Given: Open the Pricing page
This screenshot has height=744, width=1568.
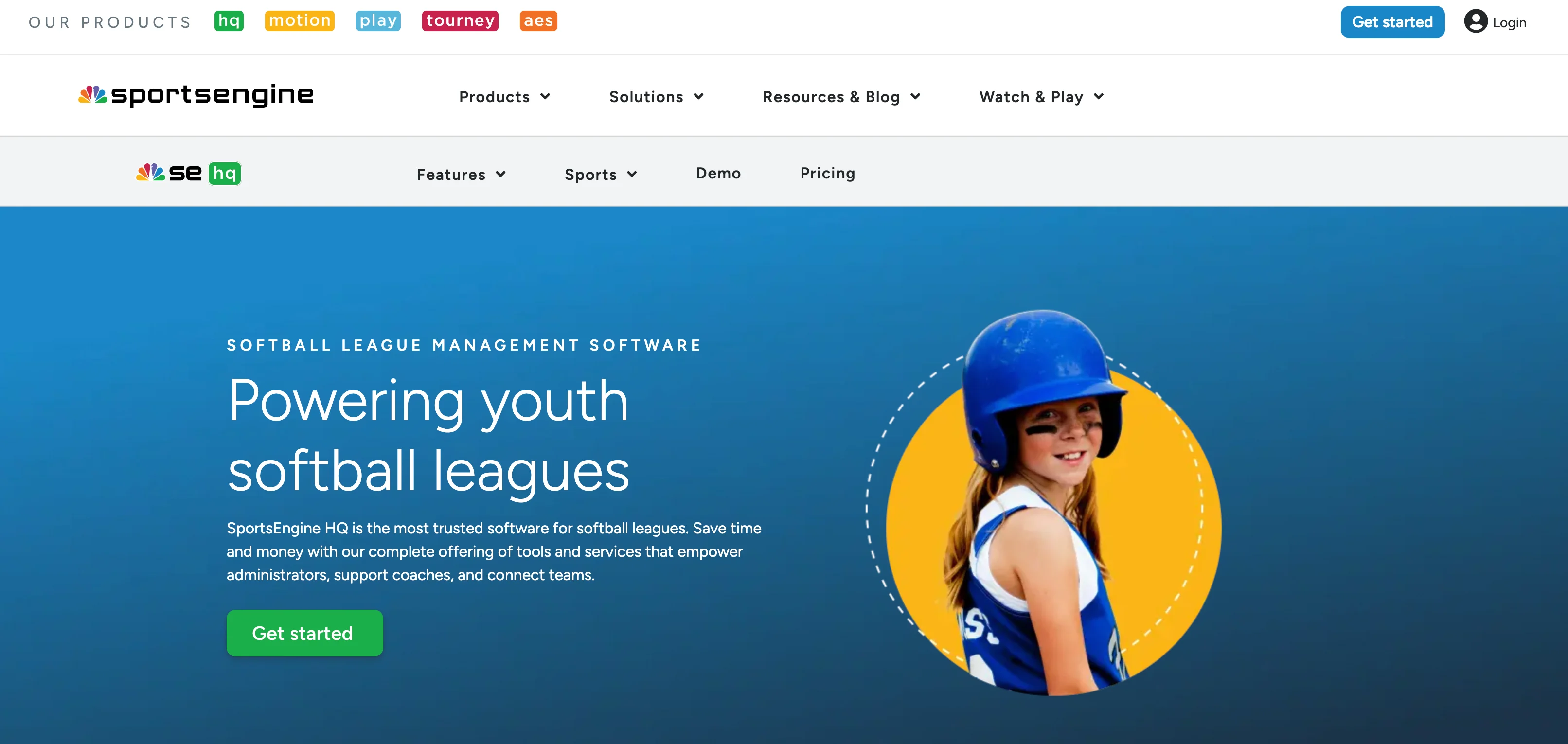Looking at the screenshot, I should coord(827,174).
